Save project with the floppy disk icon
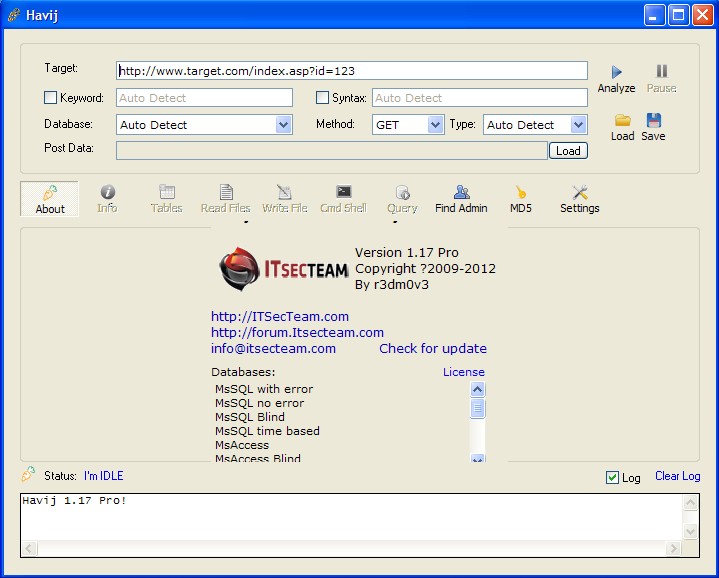Image resolution: width=719 pixels, height=578 pixels. (x=653, y=120)
